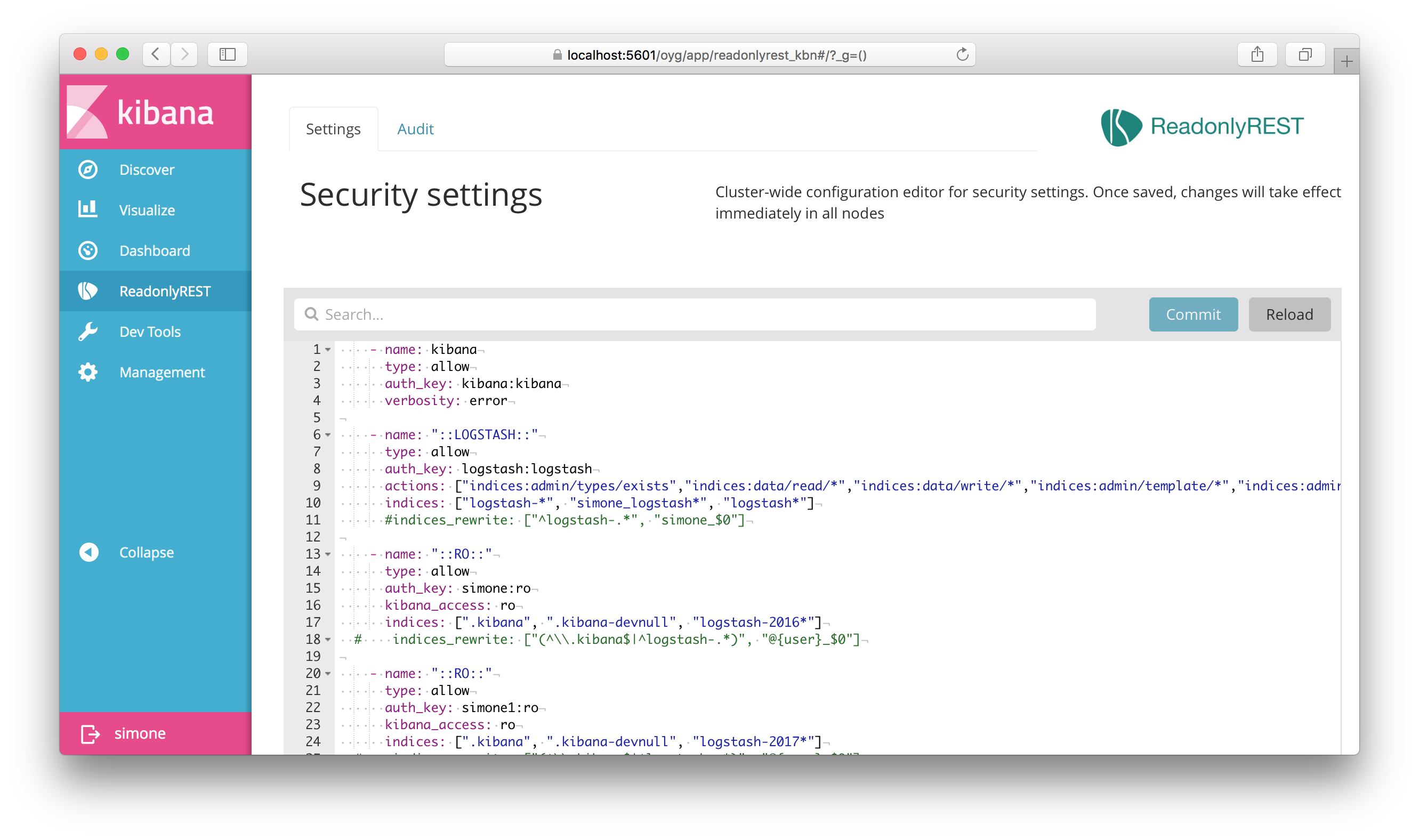
Task: Click 'auth_key: kibana:kibana' on line 3
Action: point(473,384)
